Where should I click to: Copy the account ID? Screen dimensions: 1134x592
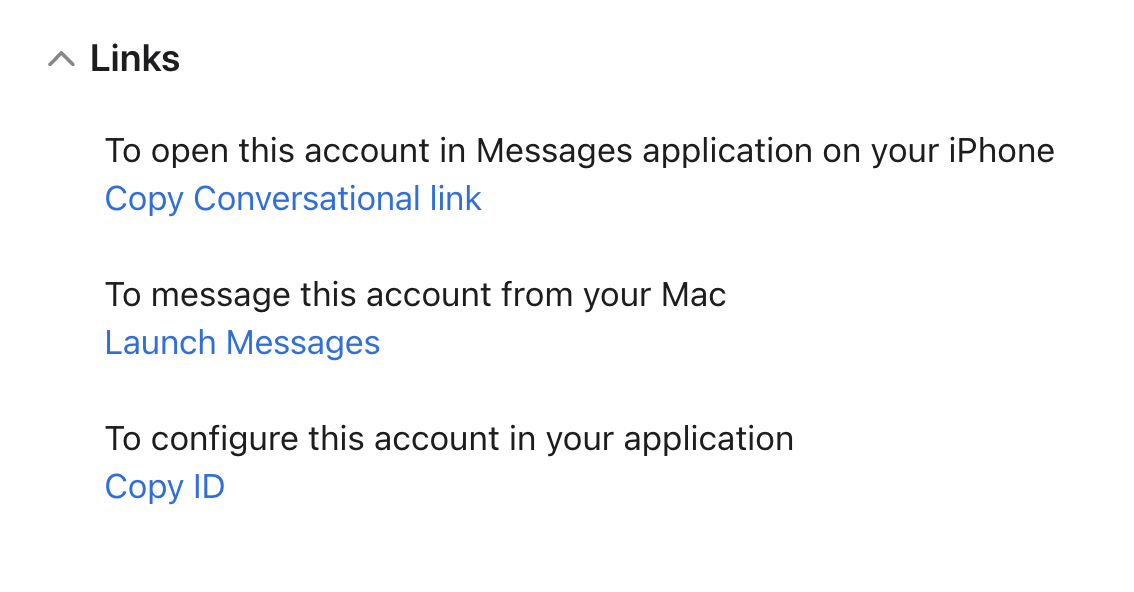pyautogui.click(x=164, y=487)
